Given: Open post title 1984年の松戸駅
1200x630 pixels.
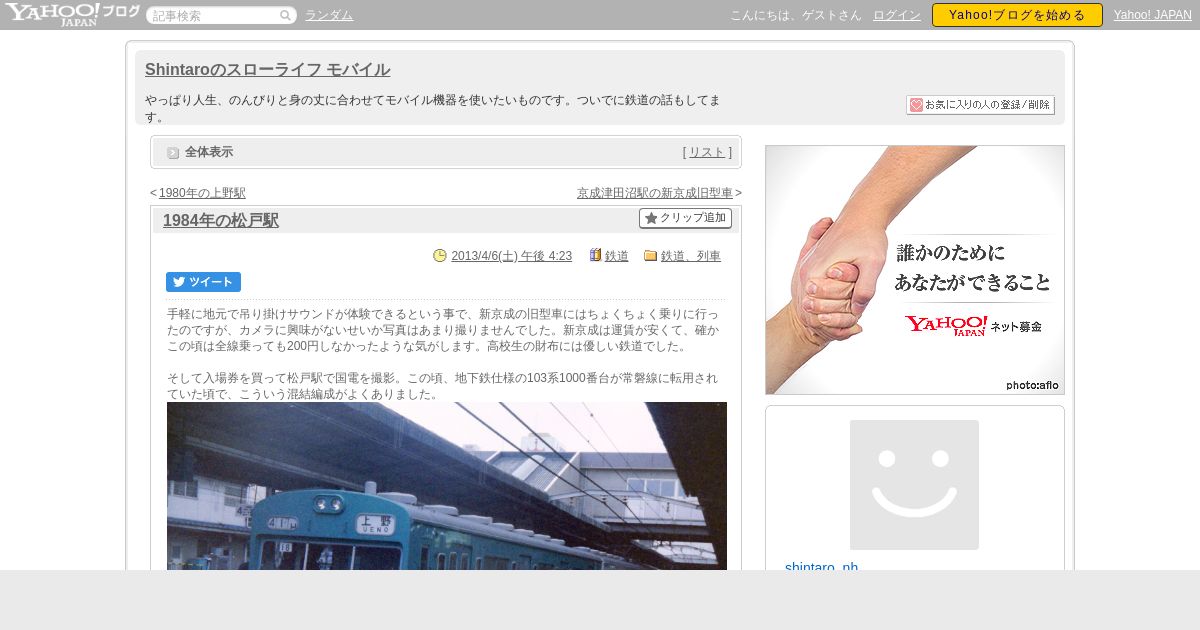Looking at the screenshot, I should 221,221.
